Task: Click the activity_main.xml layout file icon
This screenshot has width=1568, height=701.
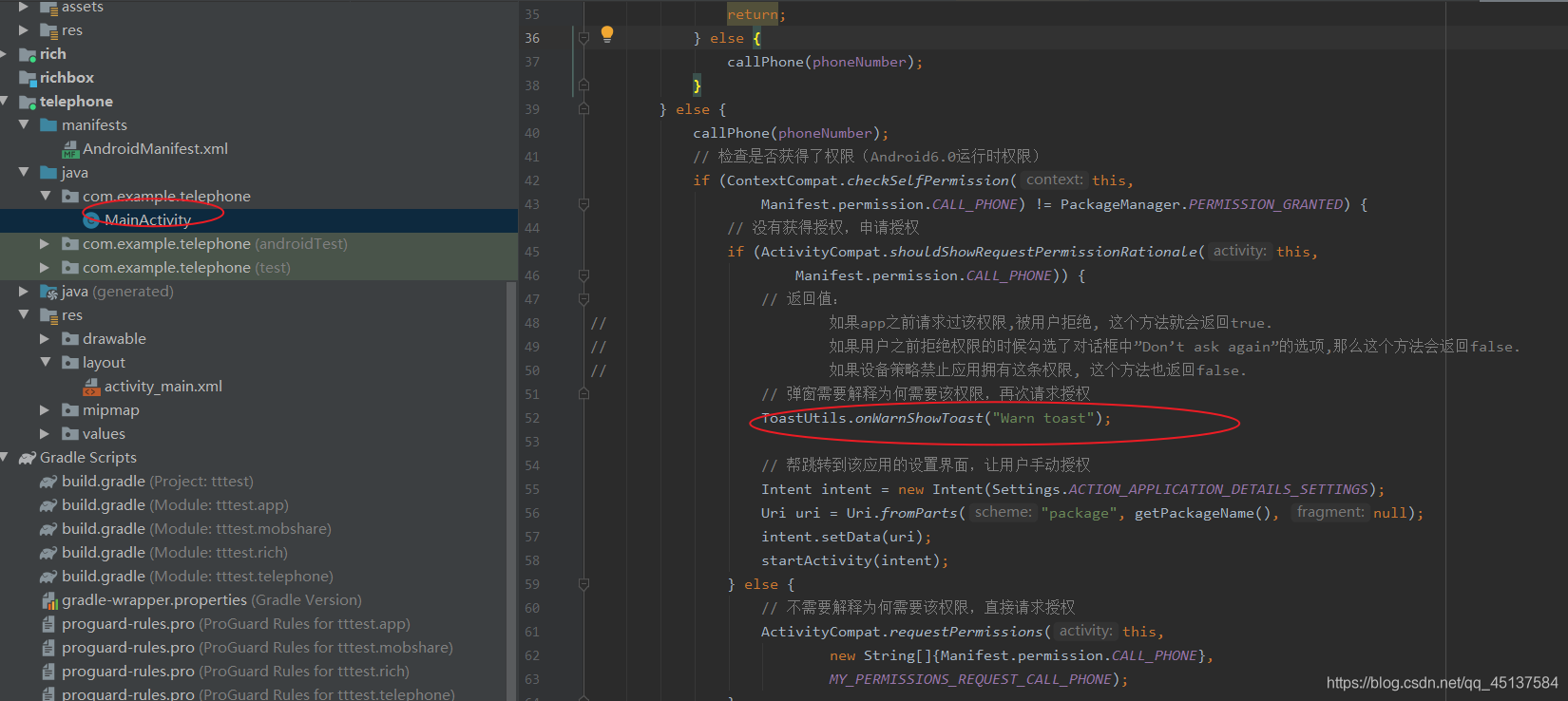Action: 92,387
